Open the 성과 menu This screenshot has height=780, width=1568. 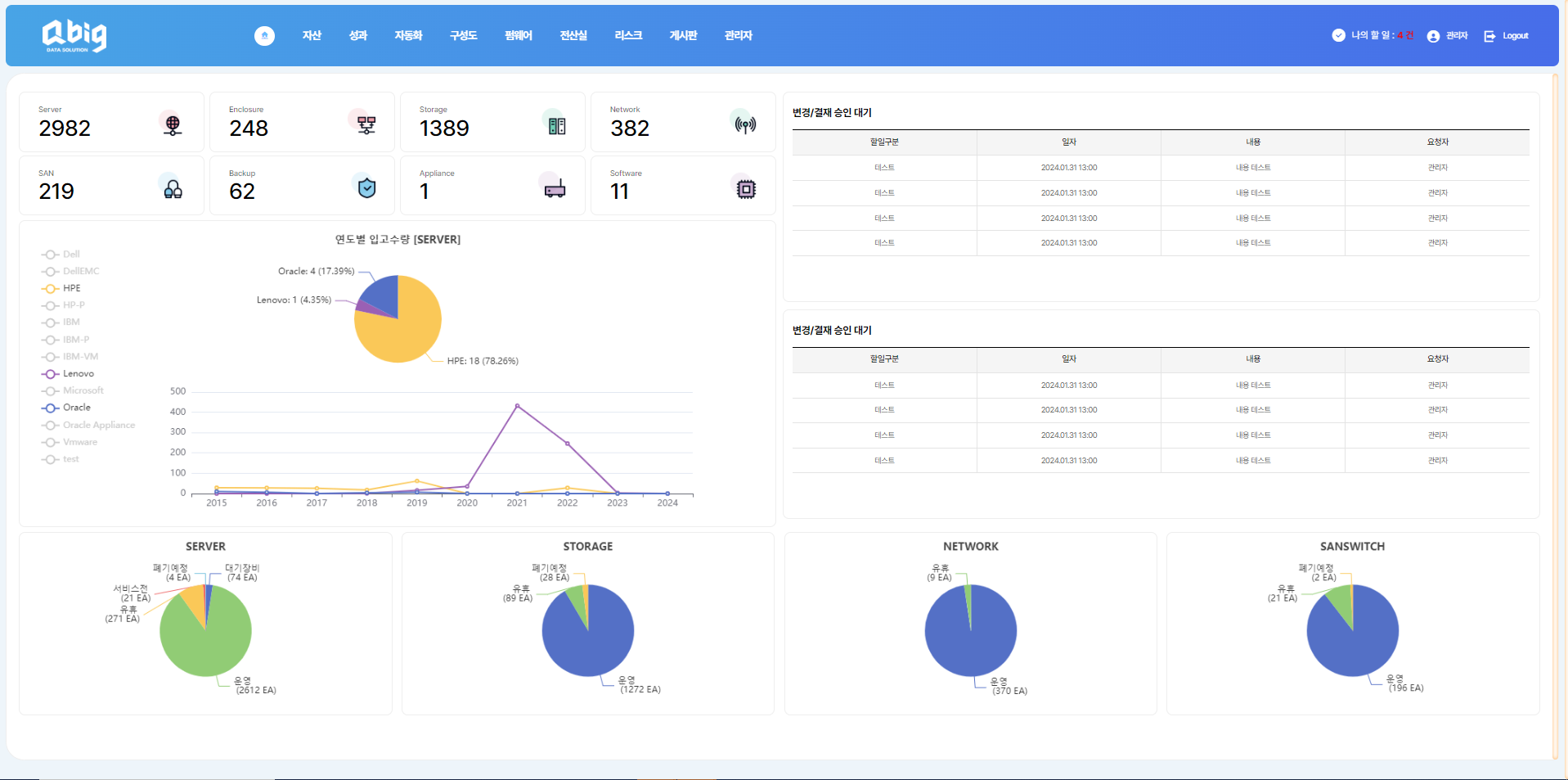[358, 35]
